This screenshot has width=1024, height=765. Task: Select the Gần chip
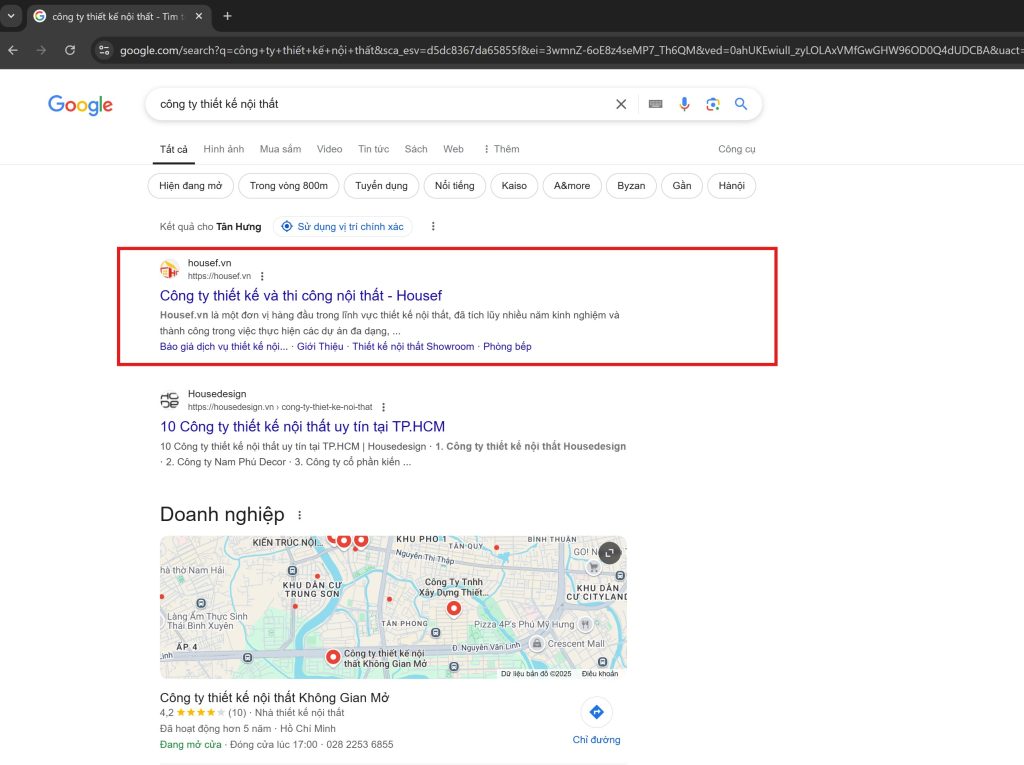click(x=682, y=186)
